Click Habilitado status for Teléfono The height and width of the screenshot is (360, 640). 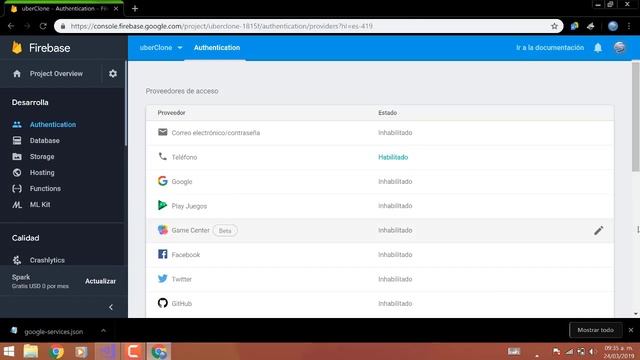pyautogui.click(x=393, y=157)
